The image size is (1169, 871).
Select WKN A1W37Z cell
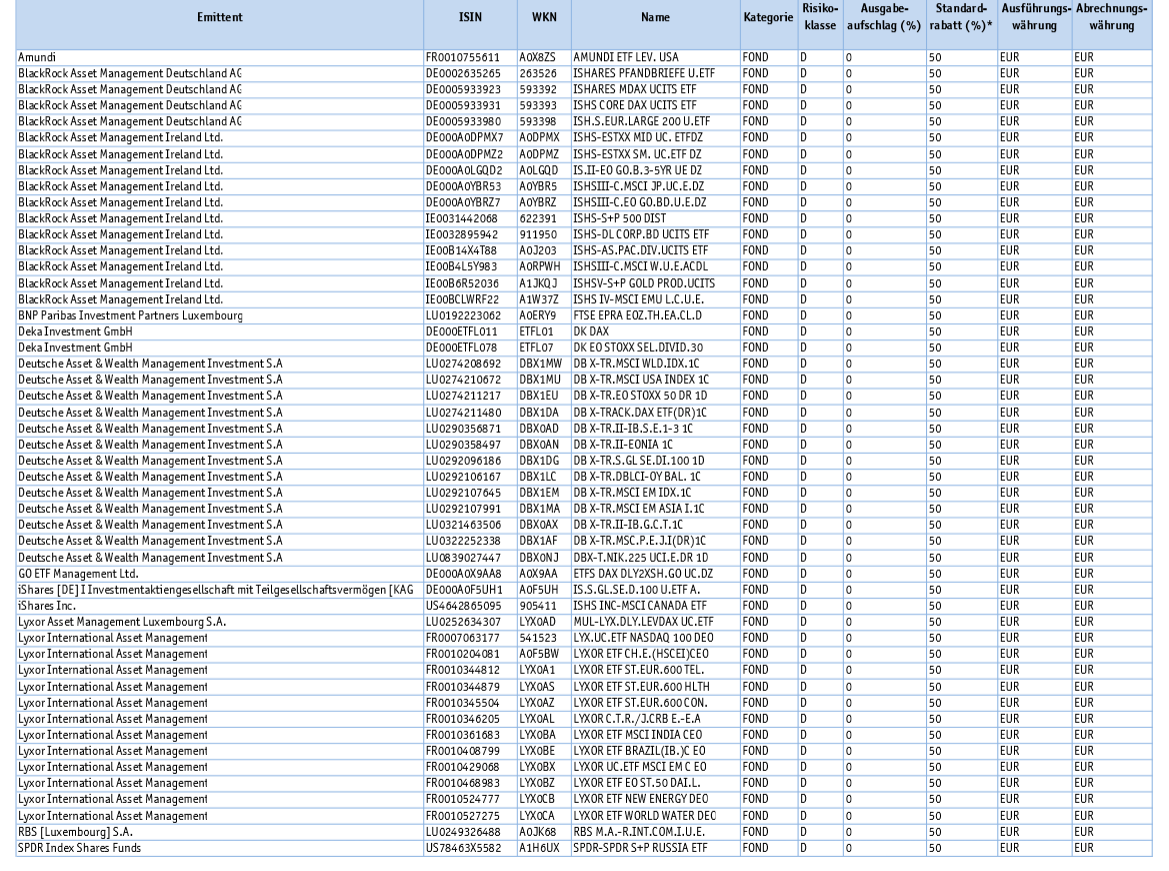(x=544, y=299)
